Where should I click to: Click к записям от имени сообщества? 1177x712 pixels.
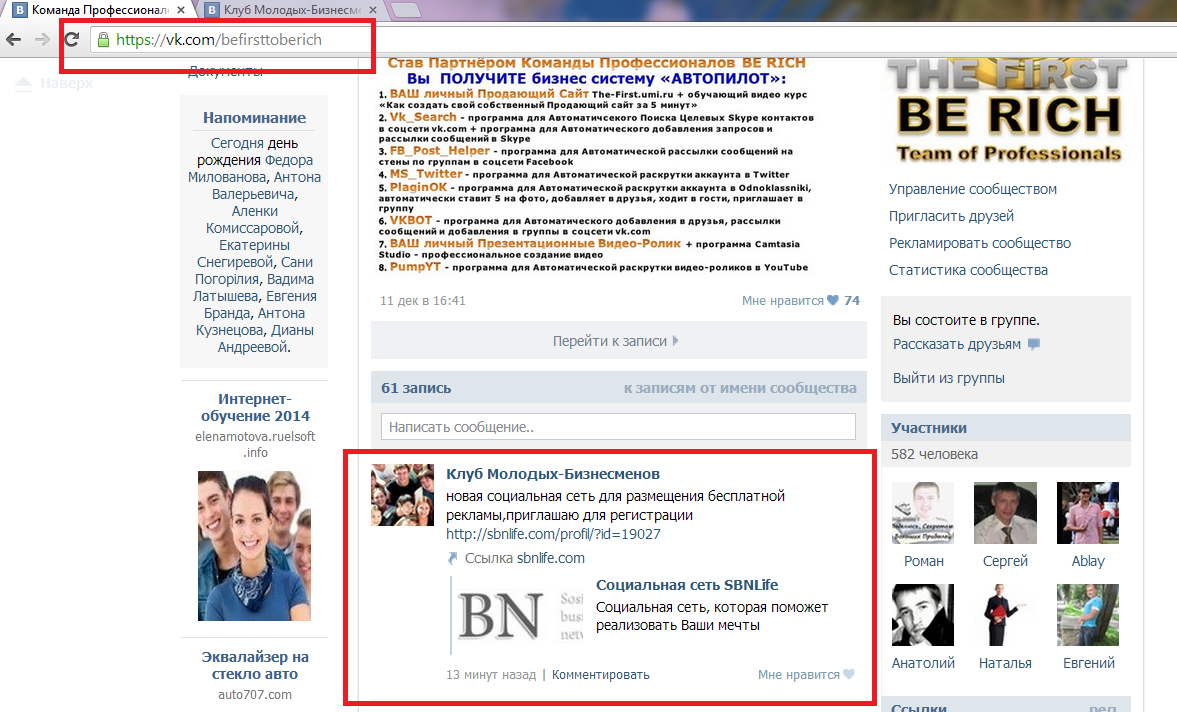tap(740, 388)
